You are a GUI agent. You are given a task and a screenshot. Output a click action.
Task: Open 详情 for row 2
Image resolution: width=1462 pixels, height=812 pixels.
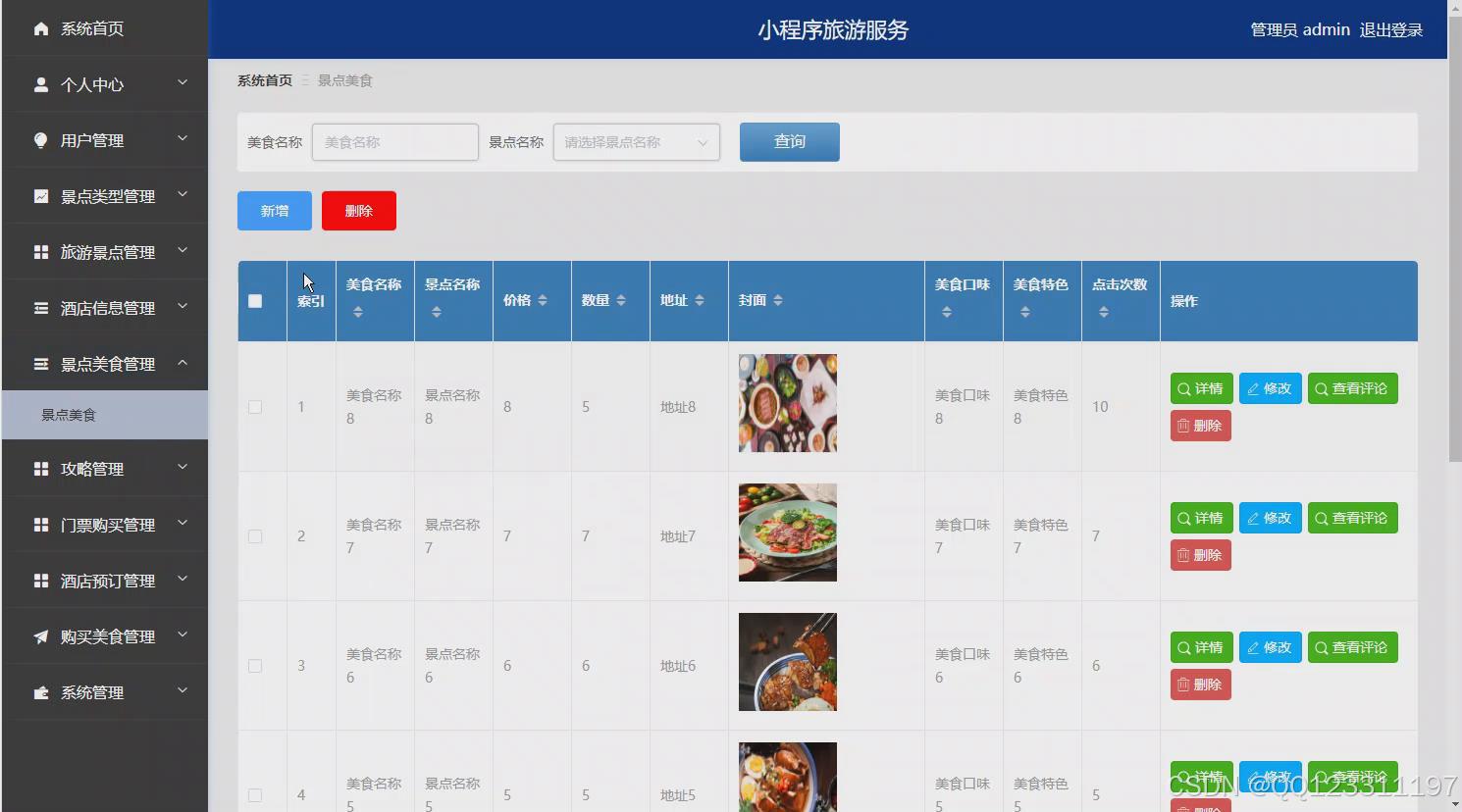tap(1201, 518)
